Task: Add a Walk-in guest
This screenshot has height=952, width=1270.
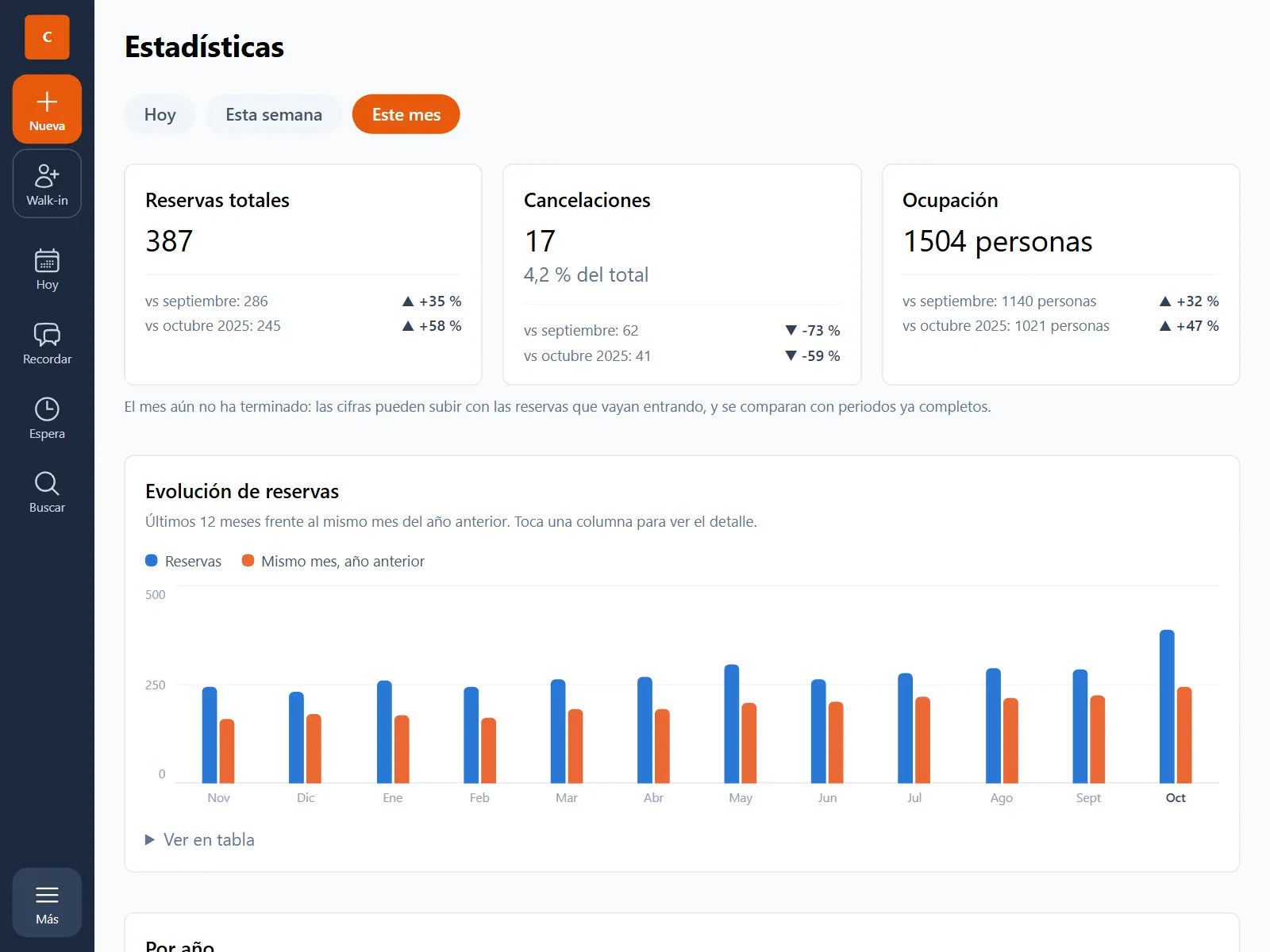Action: click(x=47, y=183)
